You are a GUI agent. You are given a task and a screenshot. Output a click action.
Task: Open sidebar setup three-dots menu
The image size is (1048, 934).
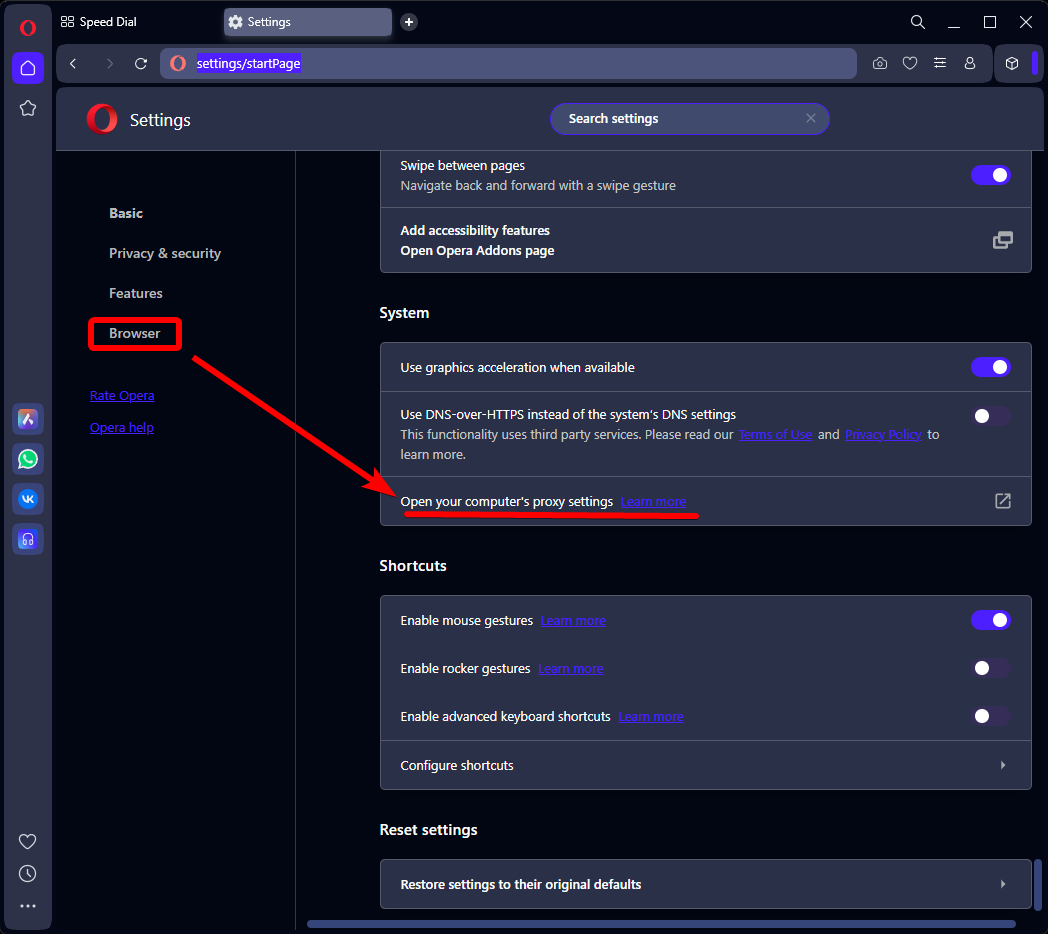tap(27, 906)
